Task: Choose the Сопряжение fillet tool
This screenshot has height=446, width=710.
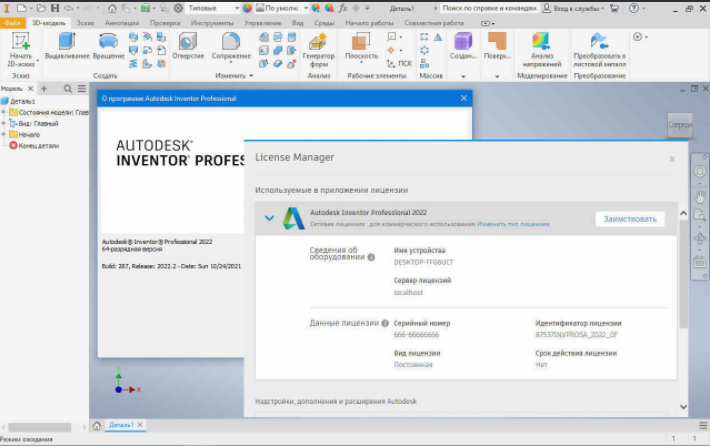Action: (231, 46)
